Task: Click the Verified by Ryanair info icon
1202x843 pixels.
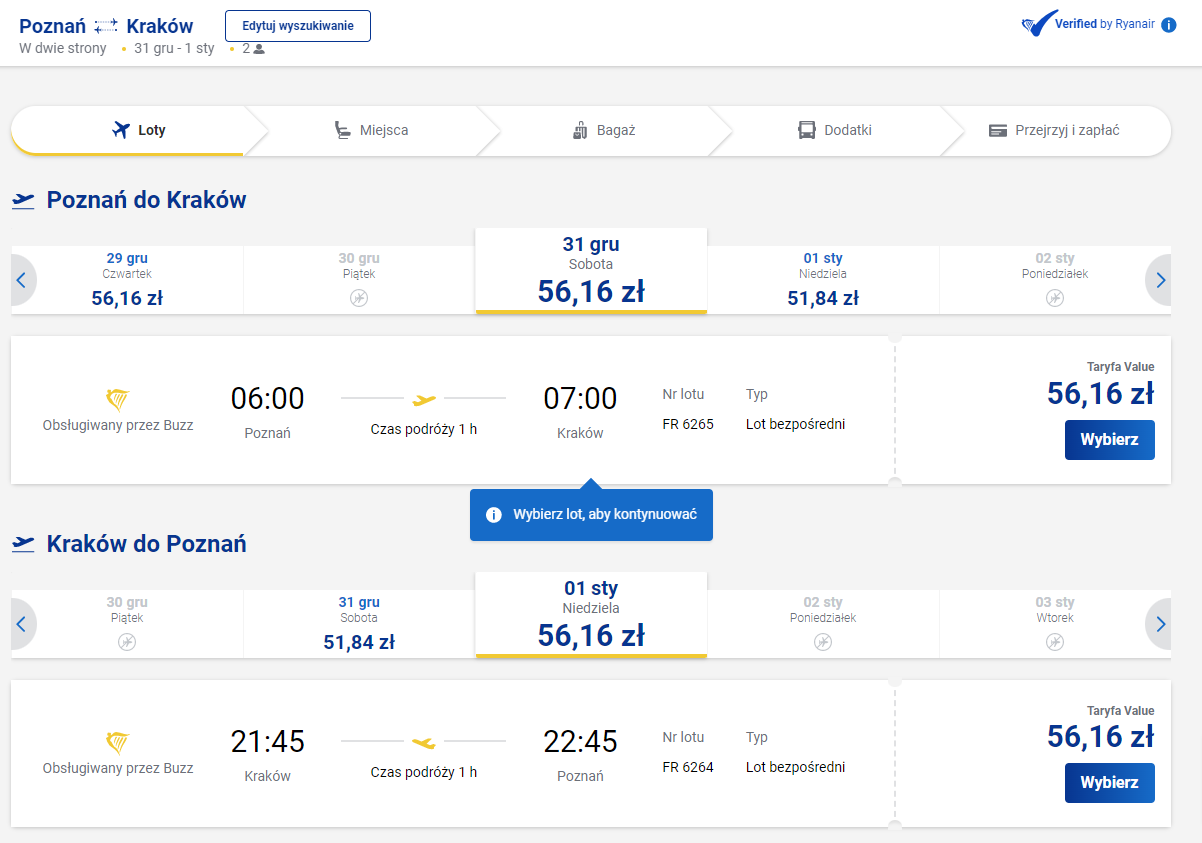Action: point(1169,25)
